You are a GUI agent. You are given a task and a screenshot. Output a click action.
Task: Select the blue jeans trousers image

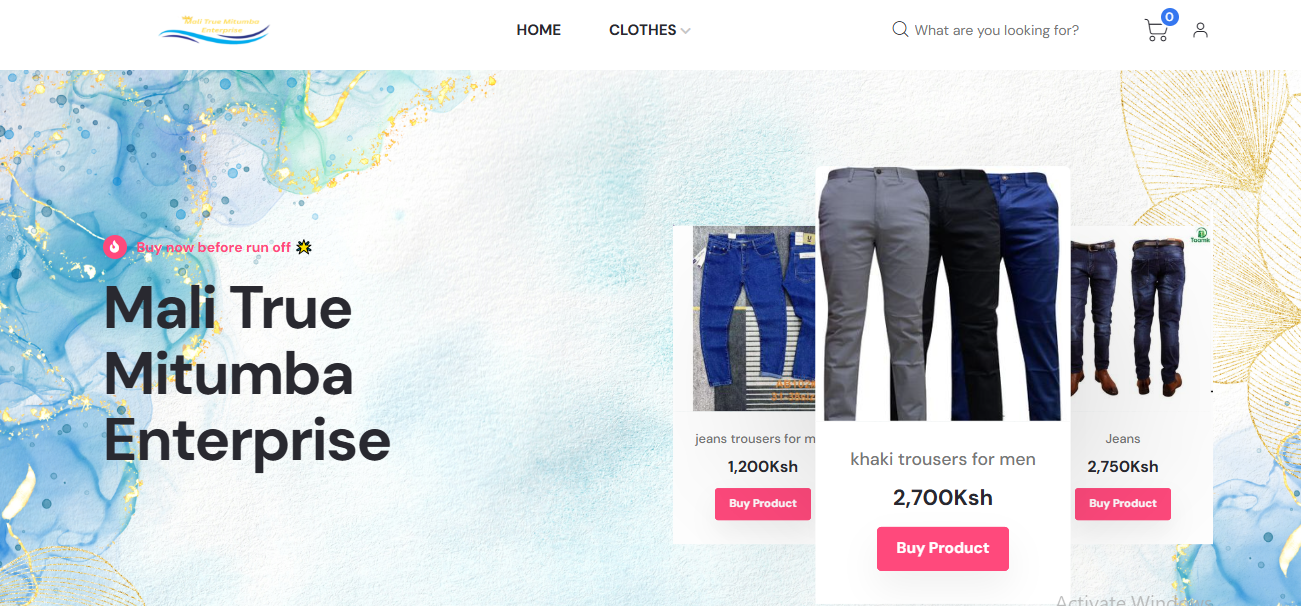click(x=754, y=319)
